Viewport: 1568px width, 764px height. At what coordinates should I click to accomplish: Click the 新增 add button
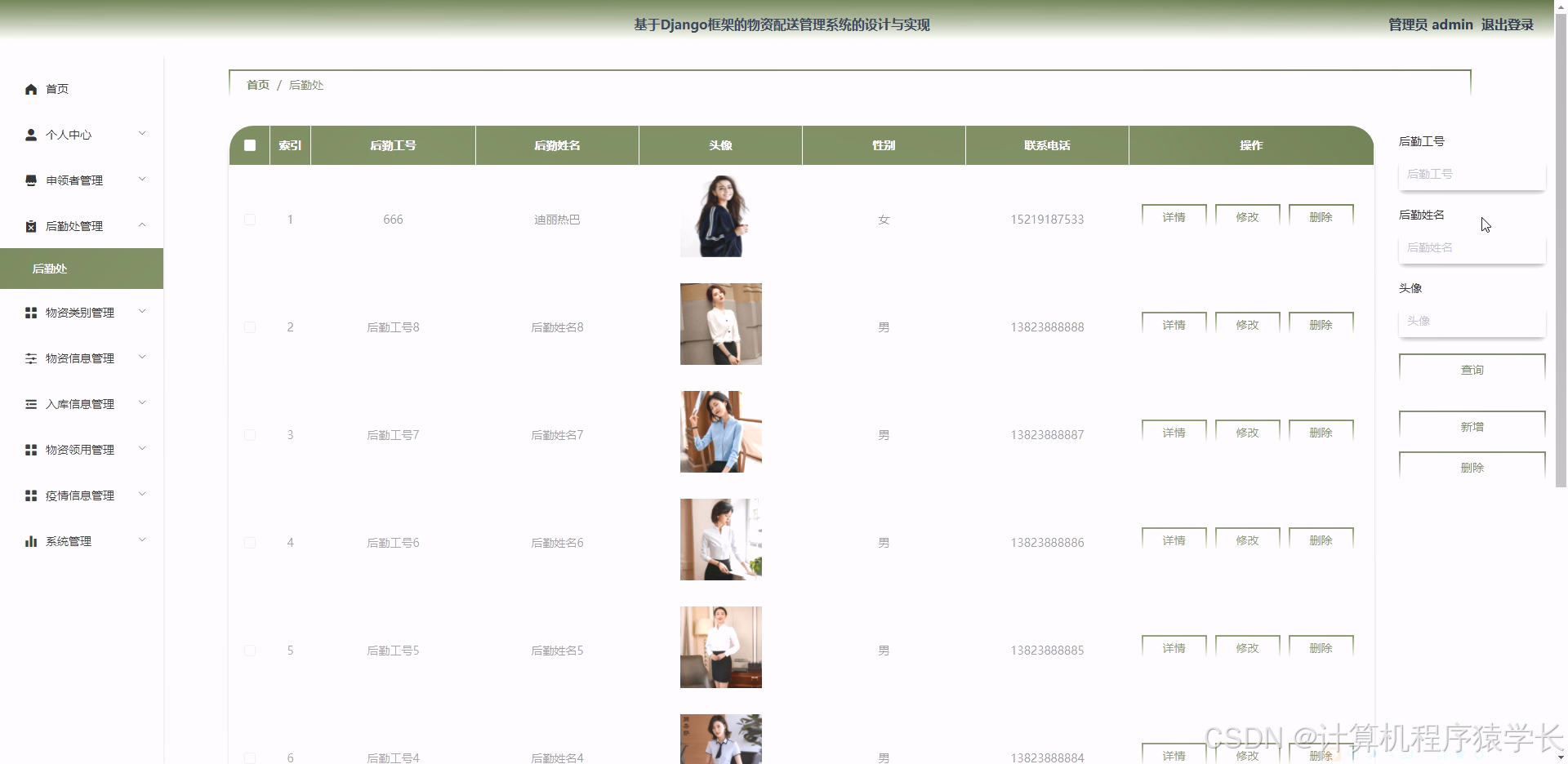click(1472, 426)
